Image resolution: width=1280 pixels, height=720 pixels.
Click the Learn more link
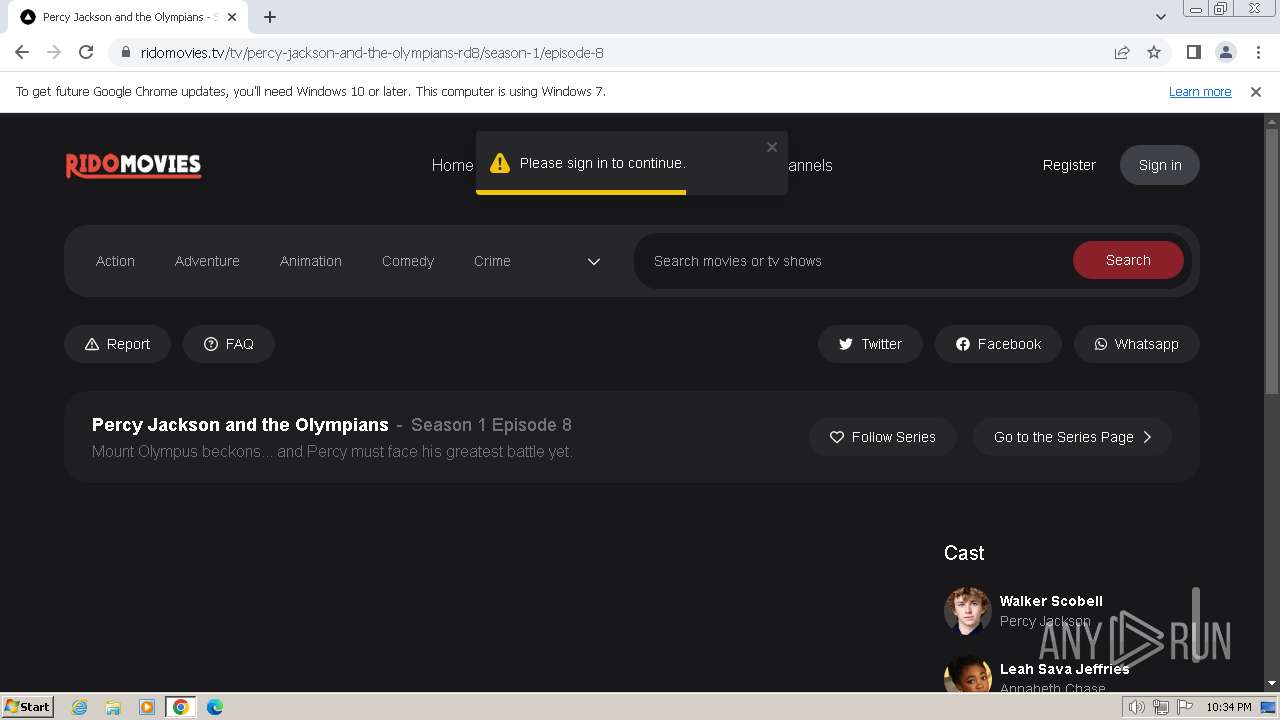[1200, 91]
